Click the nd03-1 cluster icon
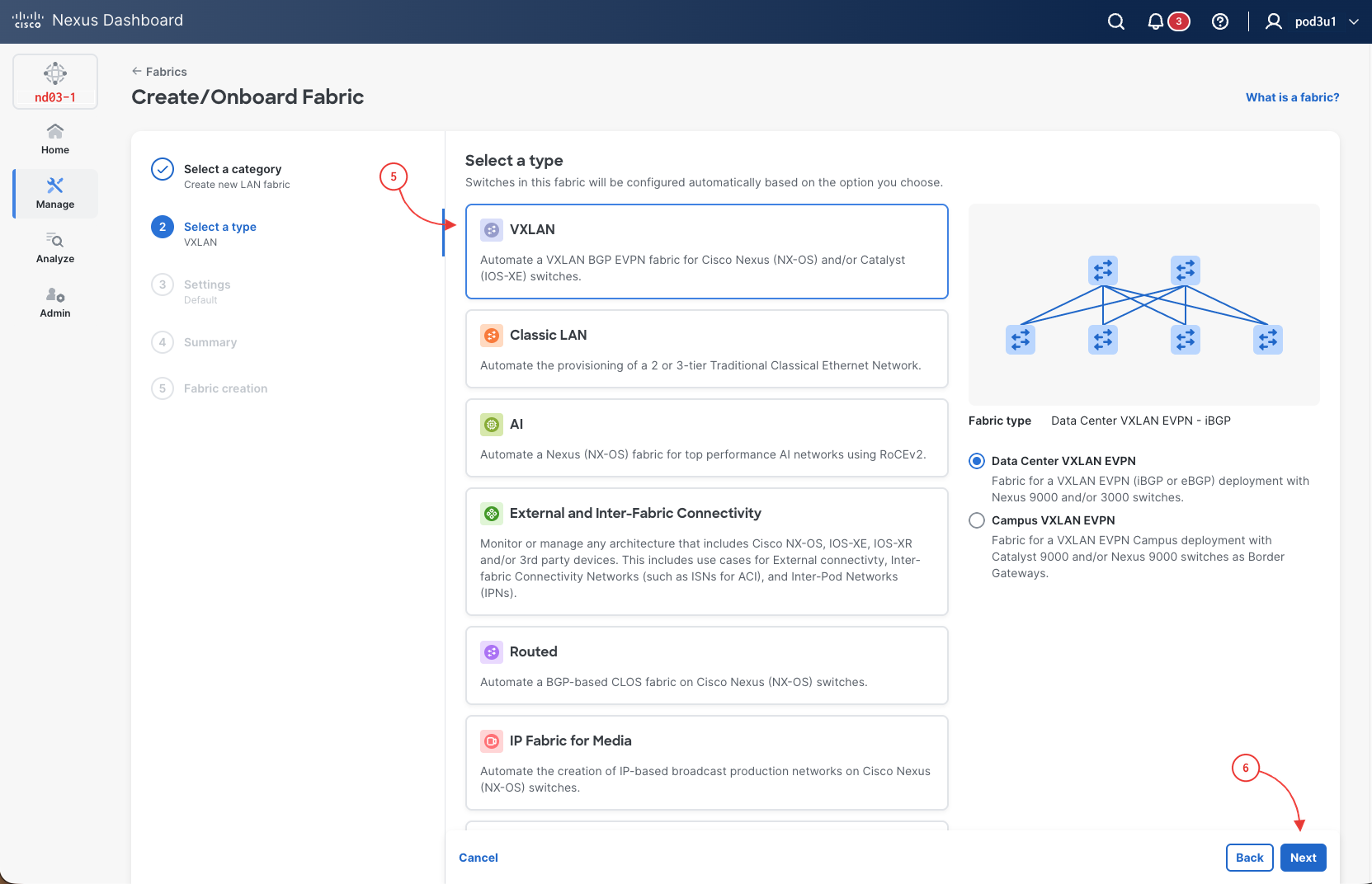Viewport: 1372px width, 884px height. coord(55,82)
